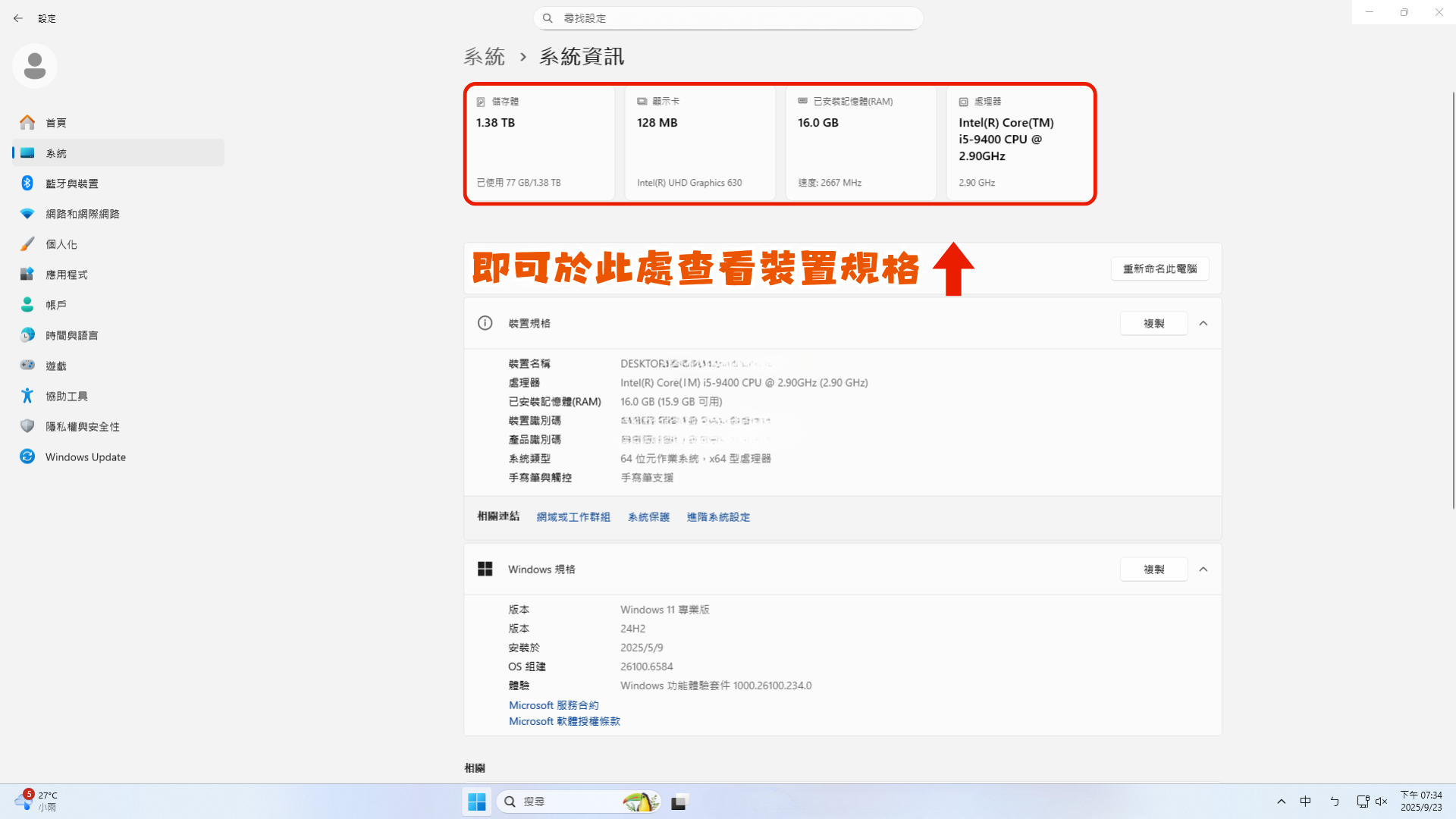
Task: Click the user profile avatar icon
Action: click(x=35, y=66)
